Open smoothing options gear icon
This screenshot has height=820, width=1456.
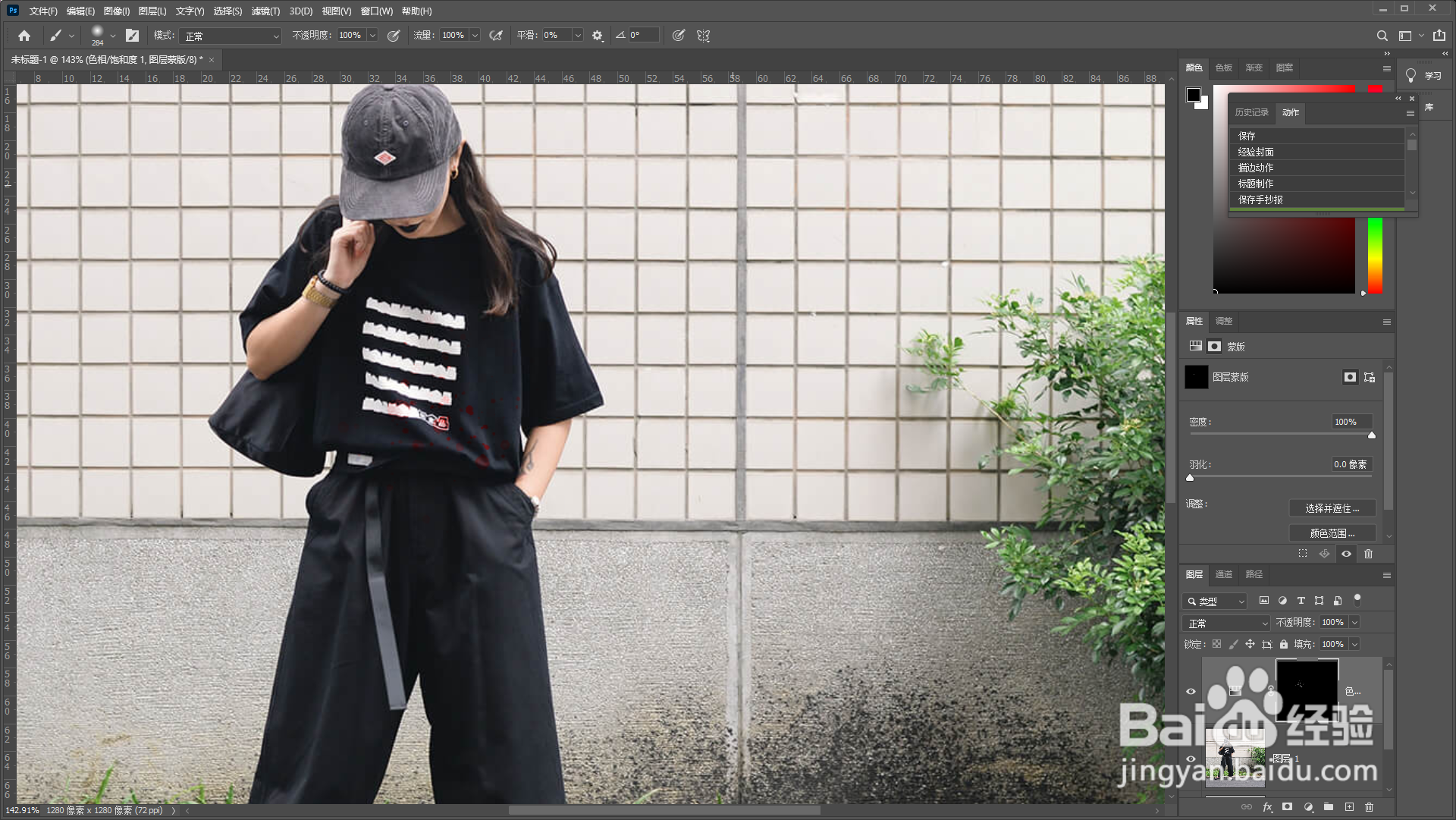coord(598,36)
